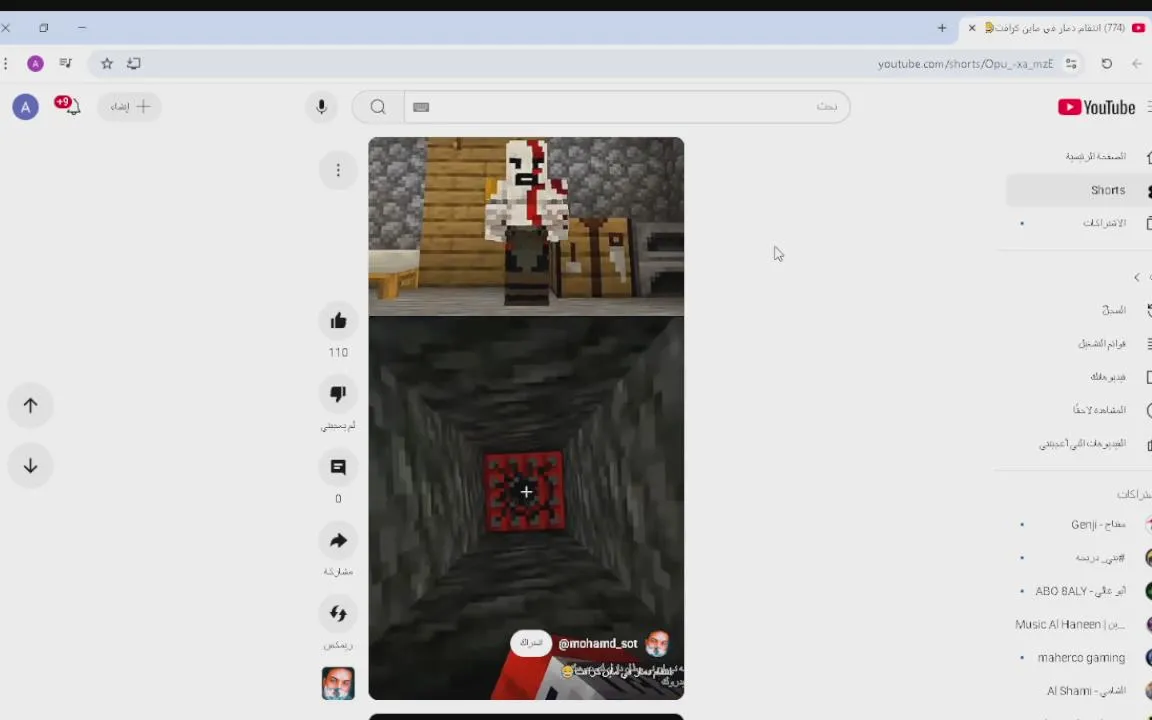Click the address bar URL
Image resolution: width=1152 pixels, height=720 pixels.
click(965, 64)
